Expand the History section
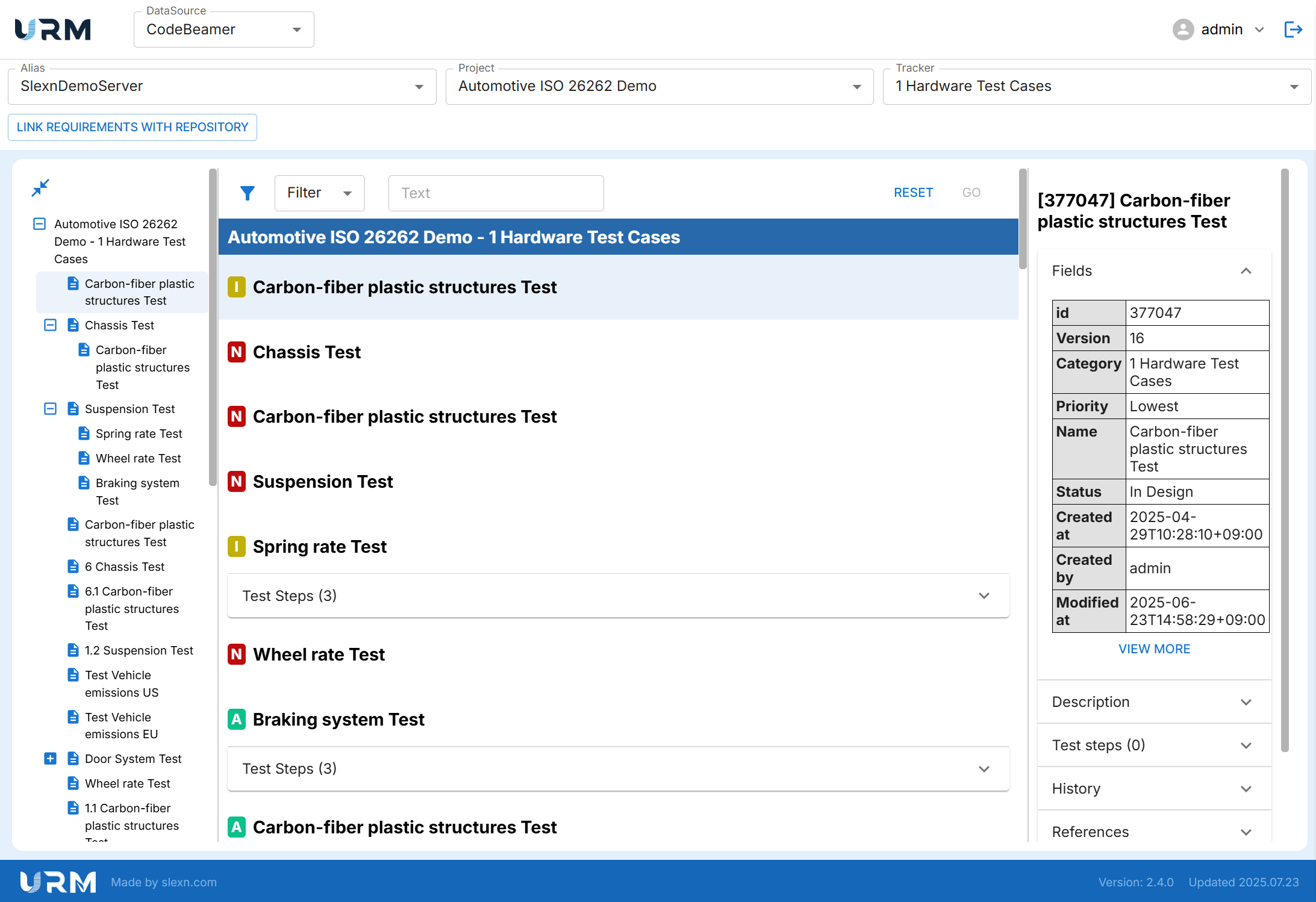The height and width of the screenshot is (902, 1316). coord(1154,789)
